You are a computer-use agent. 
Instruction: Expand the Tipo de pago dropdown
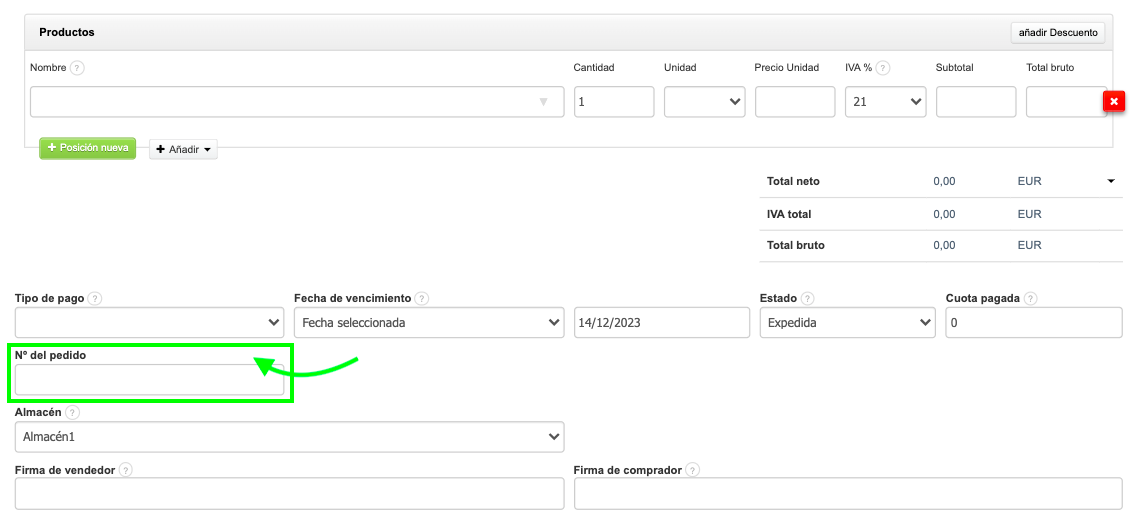point(149,323)
